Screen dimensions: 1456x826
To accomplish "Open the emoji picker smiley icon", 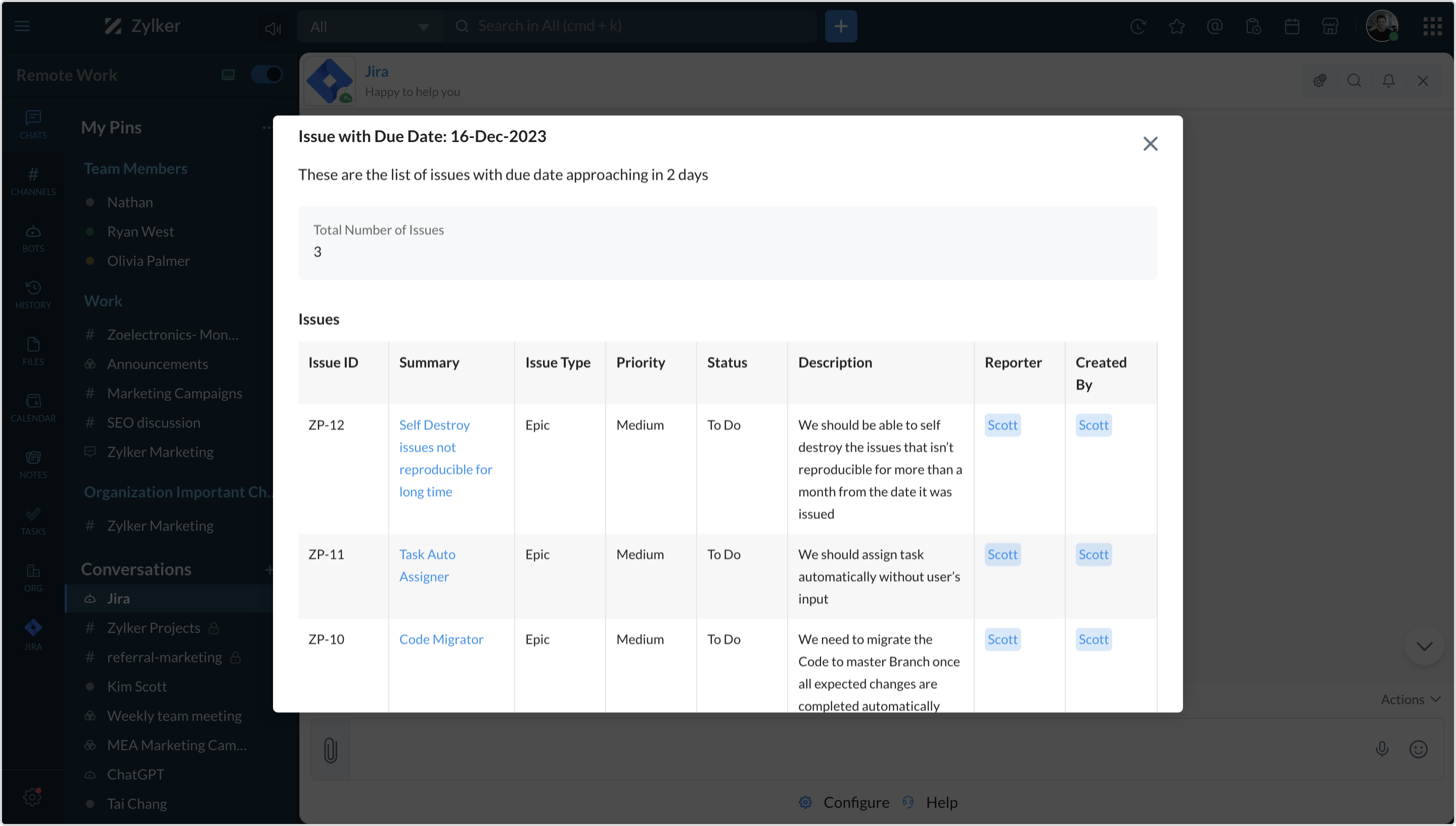I will coord(1418,749).
